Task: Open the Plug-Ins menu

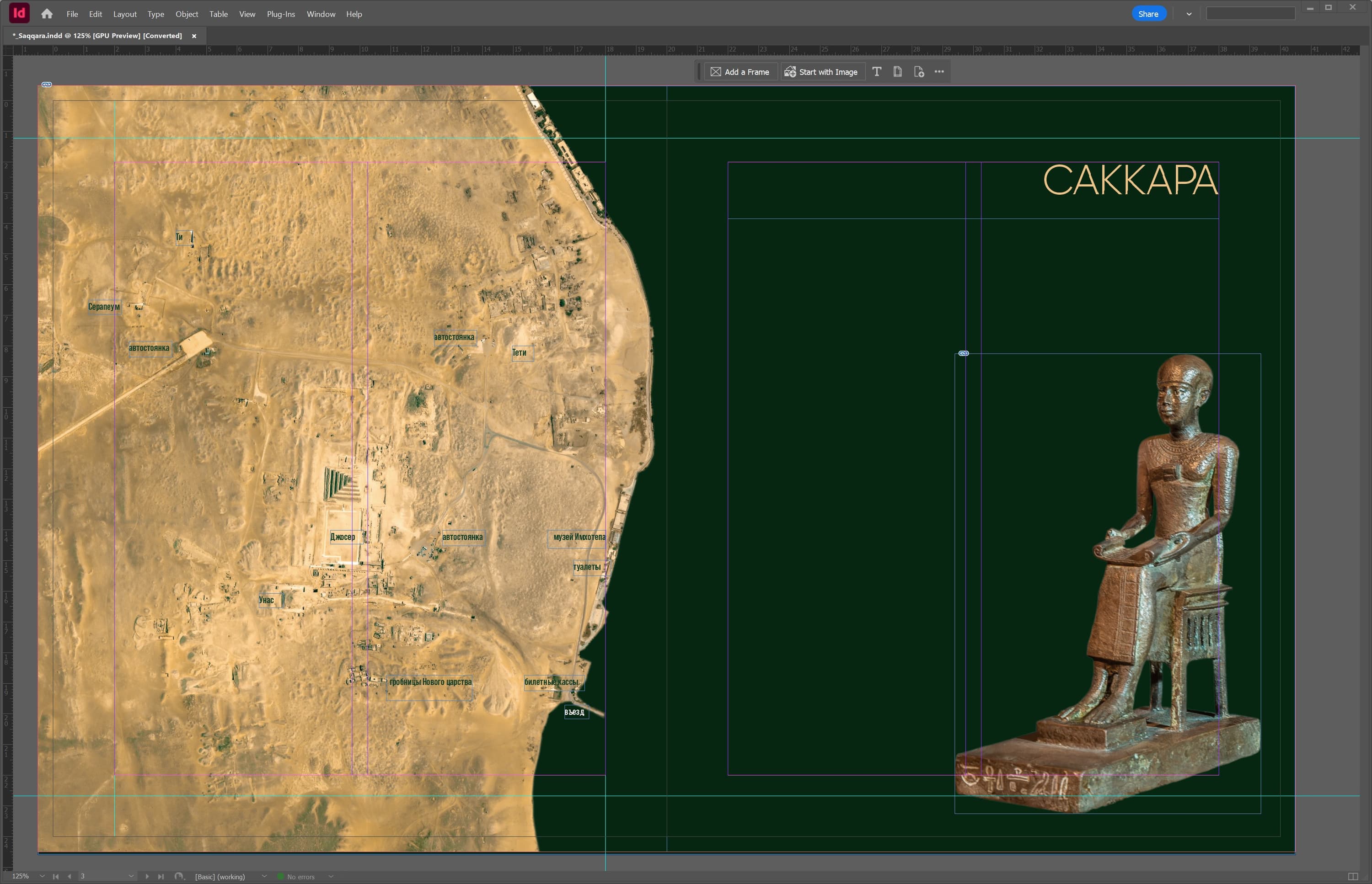Action: [281, 14]
